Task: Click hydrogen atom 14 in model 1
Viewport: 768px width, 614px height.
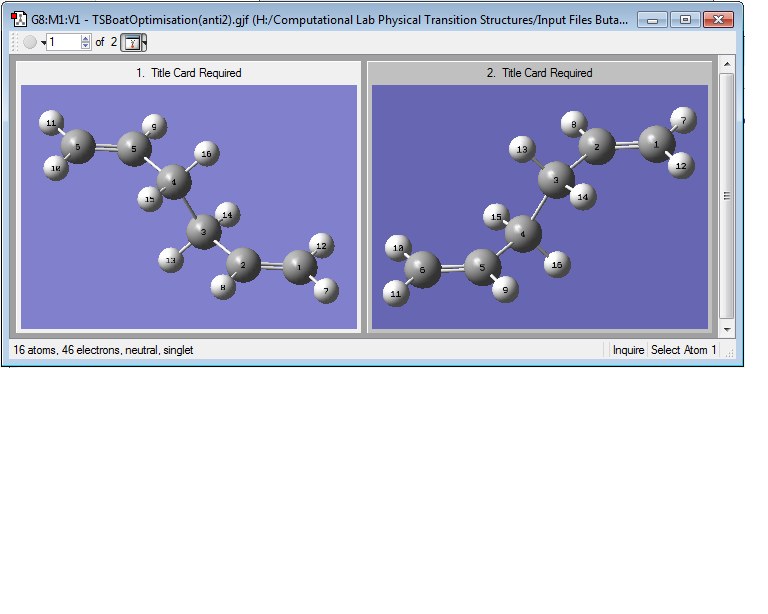Action: (228, 214)
